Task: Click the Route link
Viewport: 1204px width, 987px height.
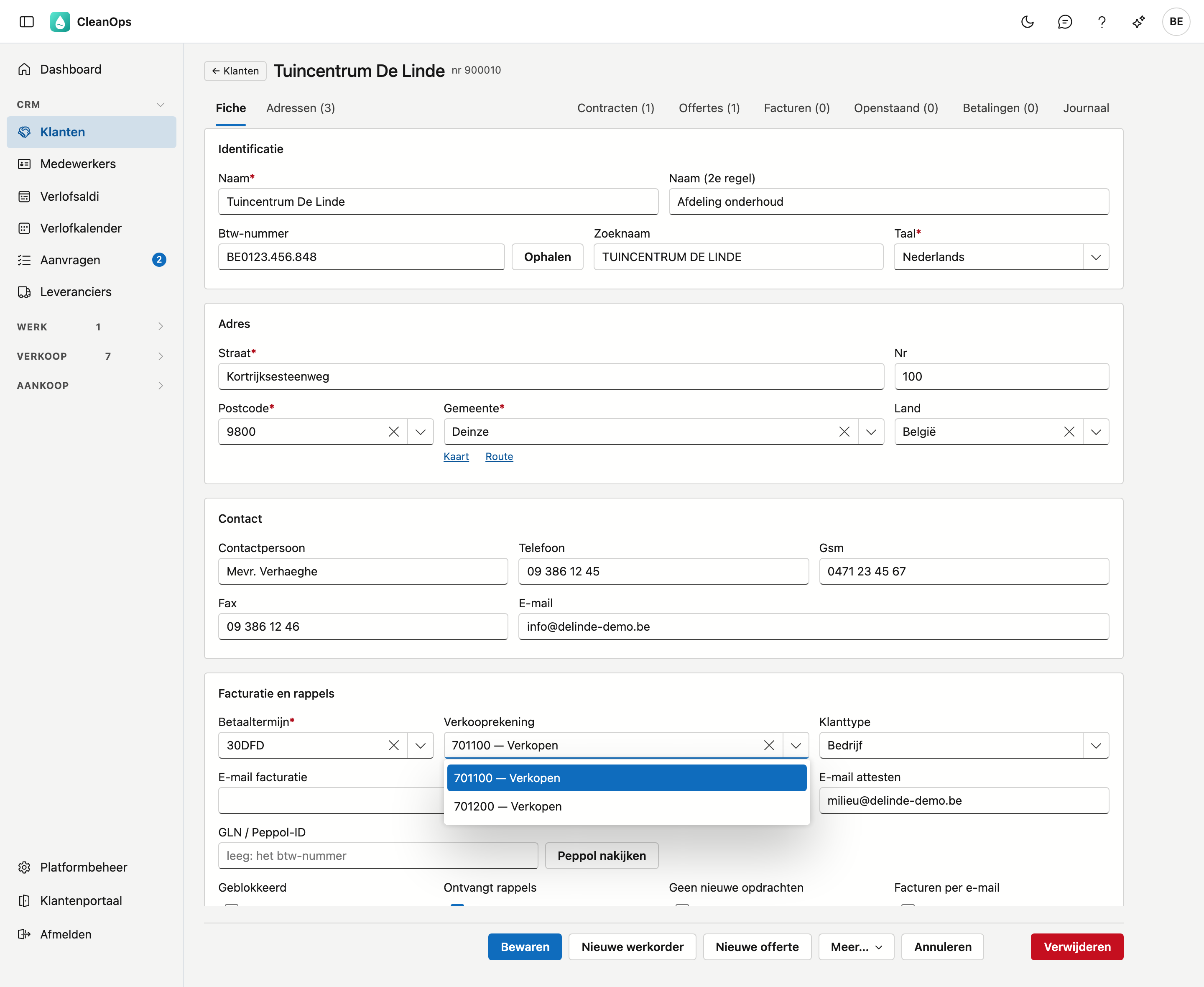Action: [x=499, y=457]
